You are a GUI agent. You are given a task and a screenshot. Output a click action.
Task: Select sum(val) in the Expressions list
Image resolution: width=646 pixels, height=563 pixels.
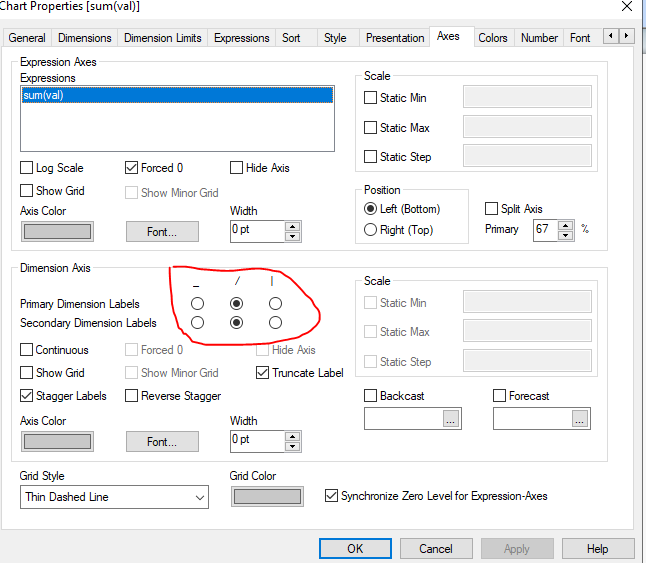click(178, 95)
